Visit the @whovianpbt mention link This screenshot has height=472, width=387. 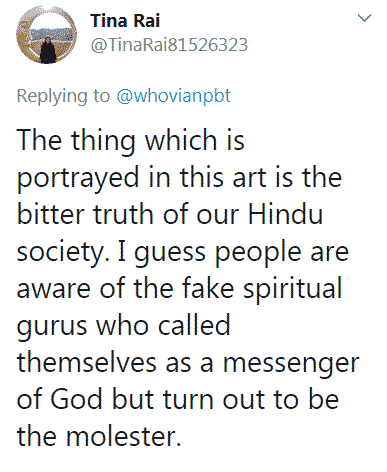click(173, 96)
